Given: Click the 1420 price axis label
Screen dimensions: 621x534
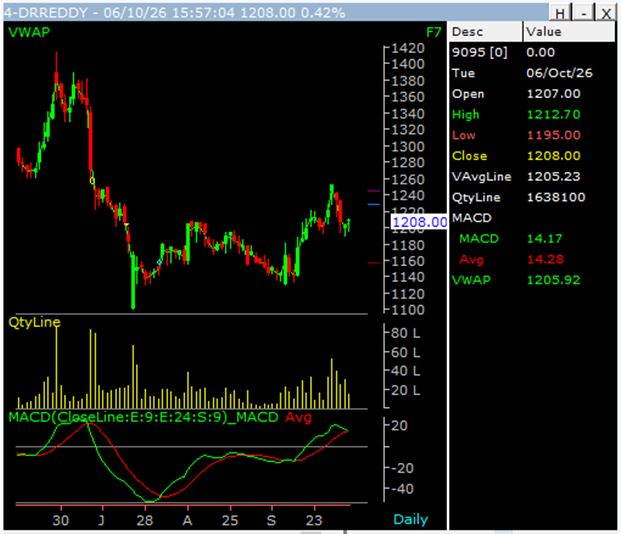Looking at the screenshot, I should point(408,48).
